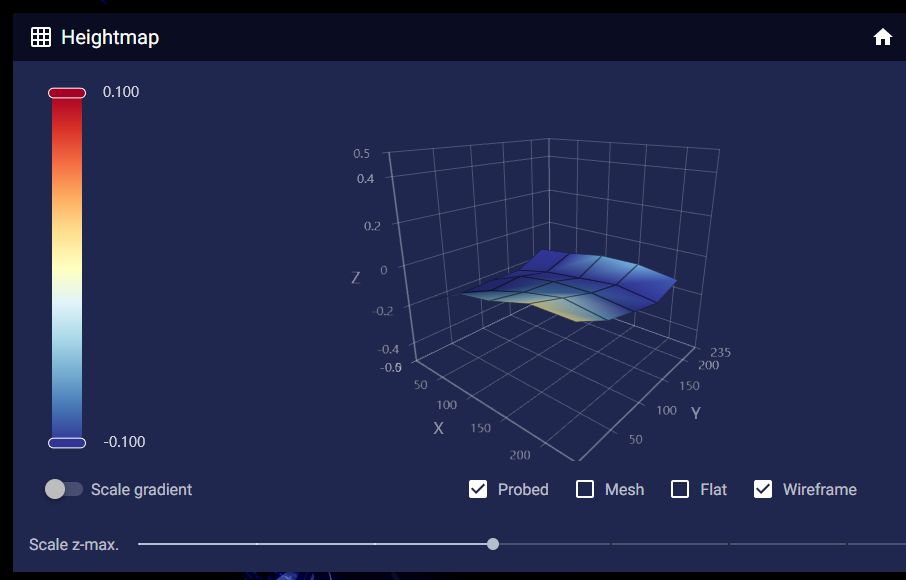
Task: Toggle the Scale gradient switch
Action: pos(64,489)
